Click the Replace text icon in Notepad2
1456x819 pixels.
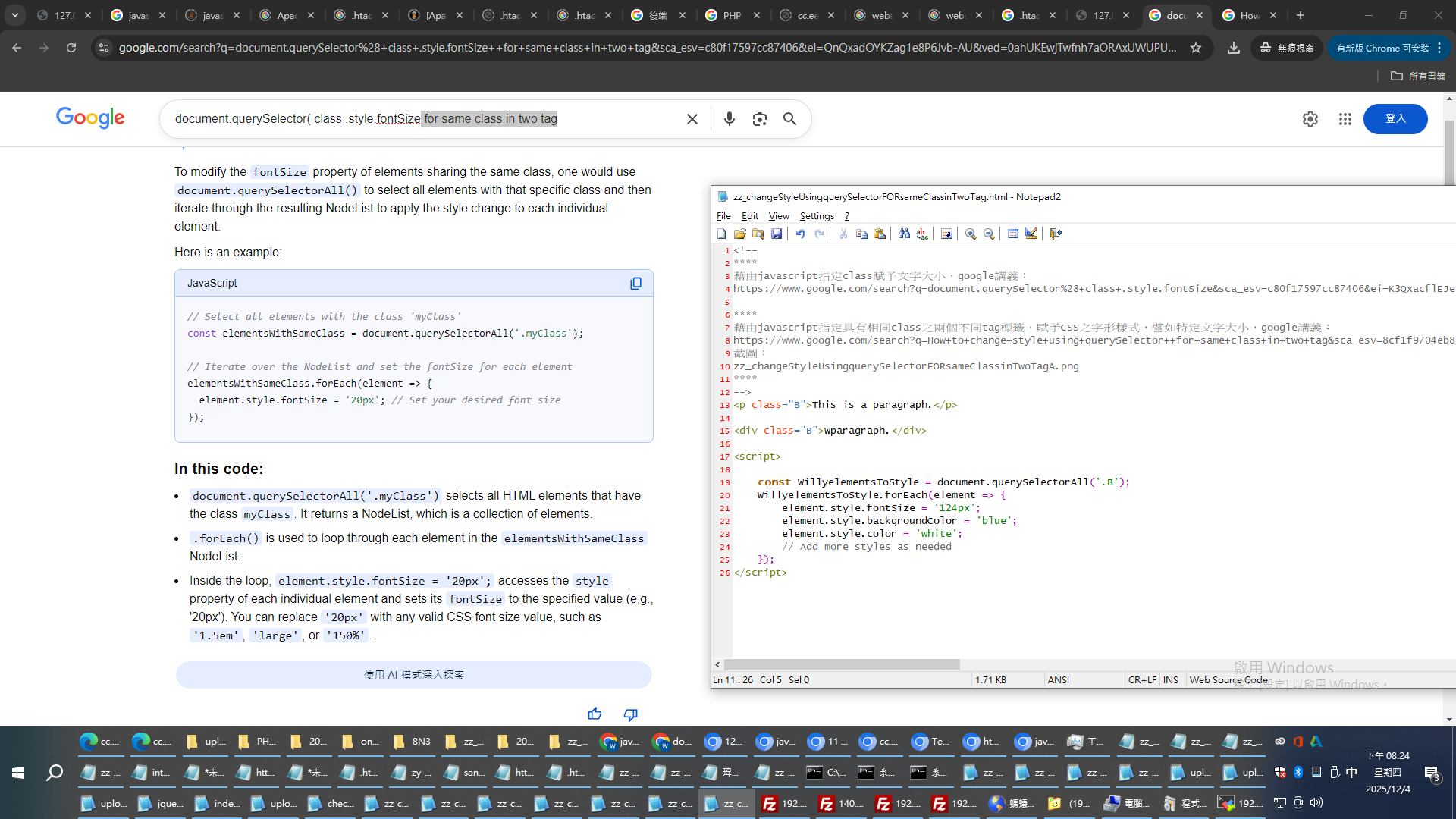pos(922,234)
